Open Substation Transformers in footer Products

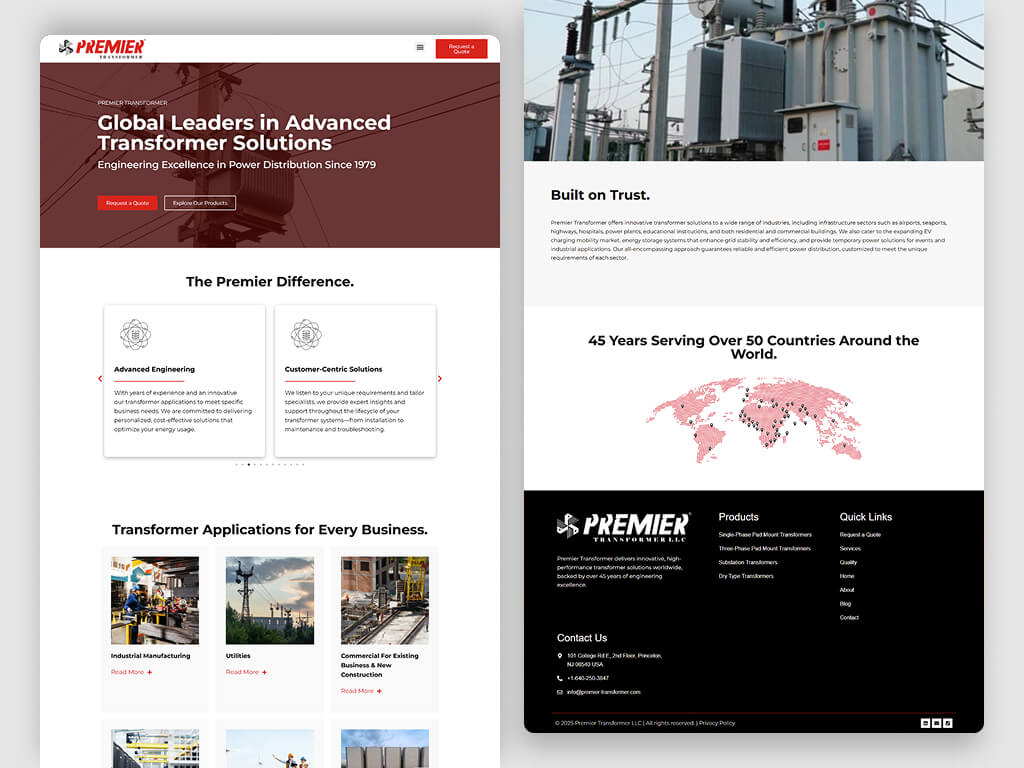pos(747,562)
